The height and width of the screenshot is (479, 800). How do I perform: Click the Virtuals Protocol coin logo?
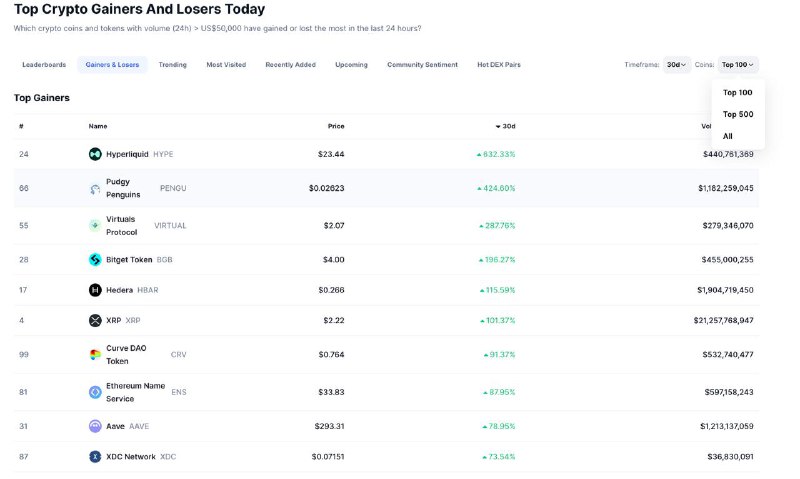(95, 225)
